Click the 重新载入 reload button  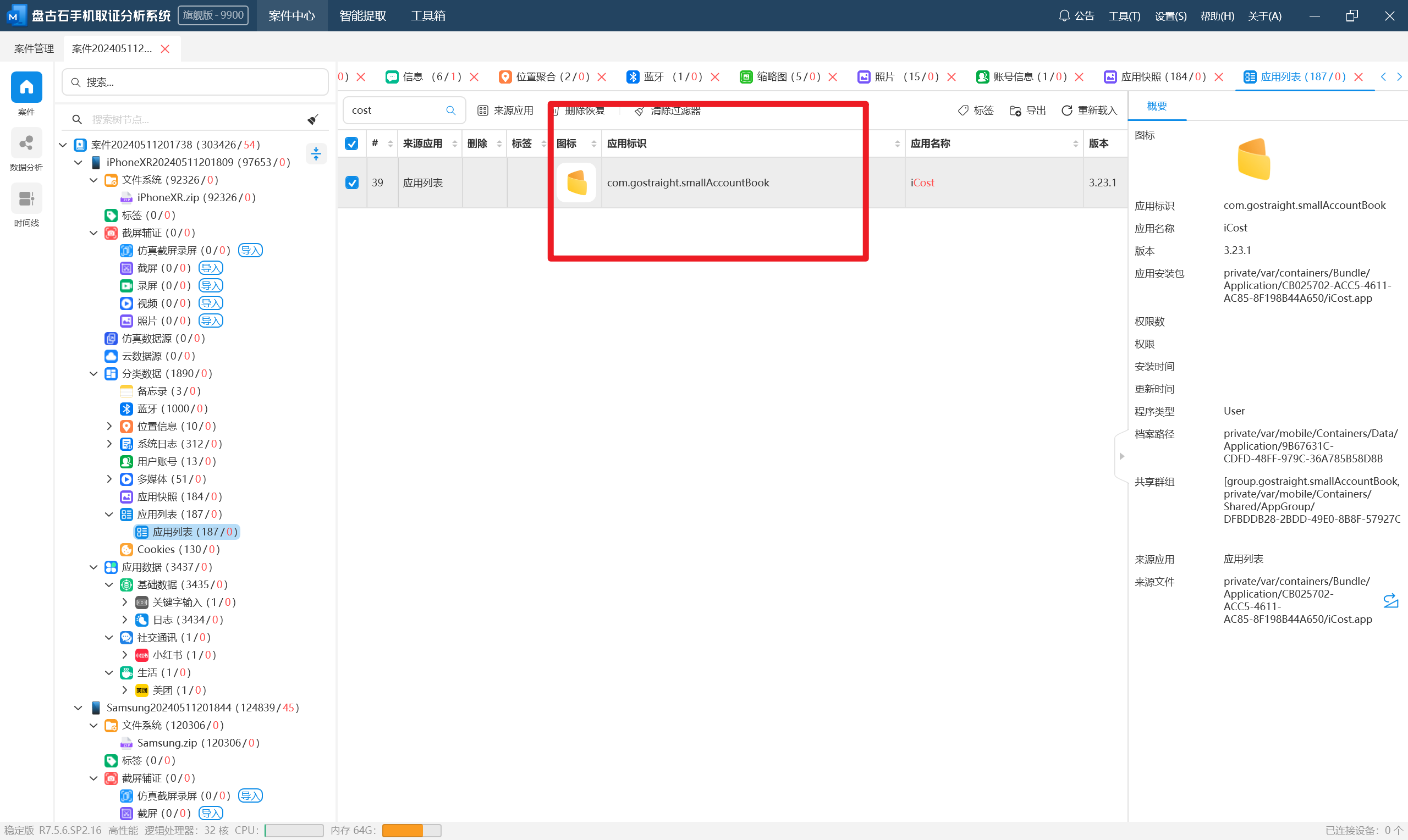[x=1088, y=110]
